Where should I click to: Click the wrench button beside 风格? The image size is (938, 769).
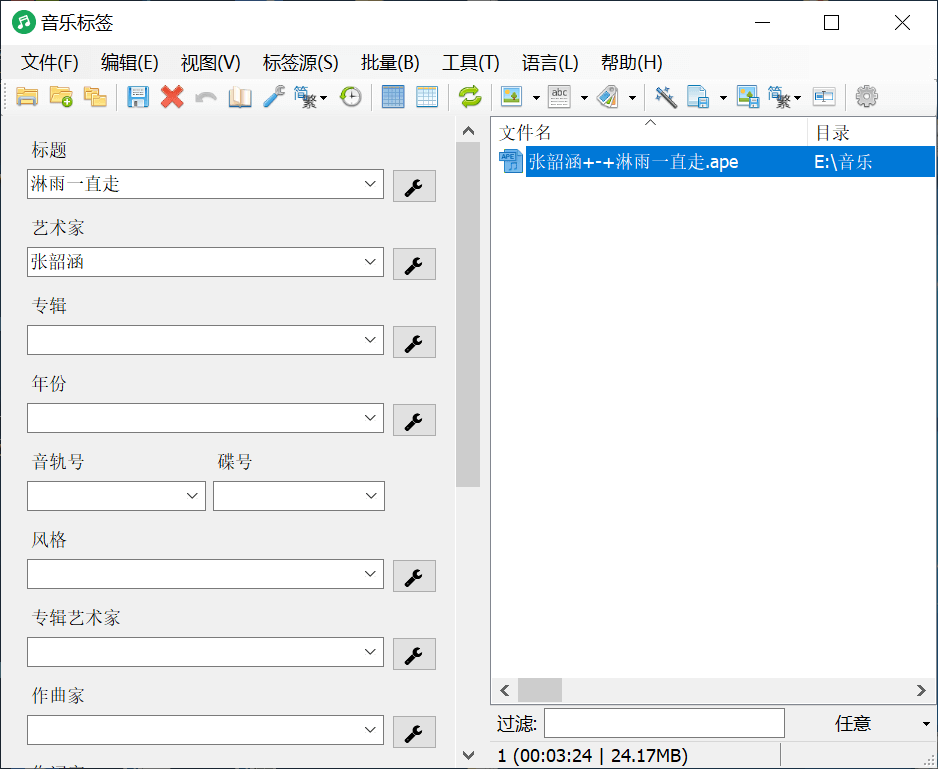(413, 575)
